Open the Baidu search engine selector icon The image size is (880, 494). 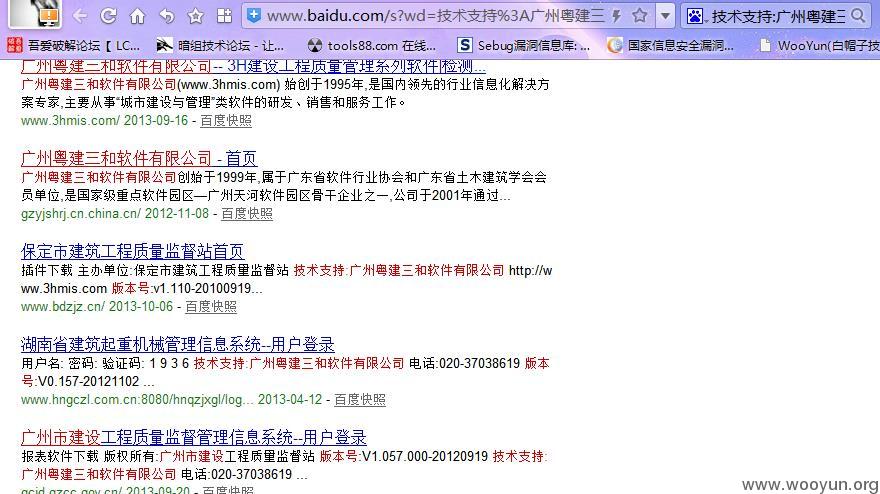point(696,16)
